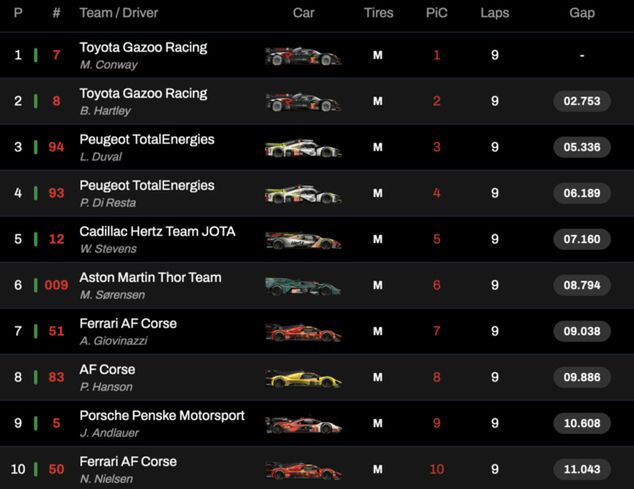Select the yellow #83 AF Corse car
This screenshot has width=634, height=489.
(x=303, y=378)
